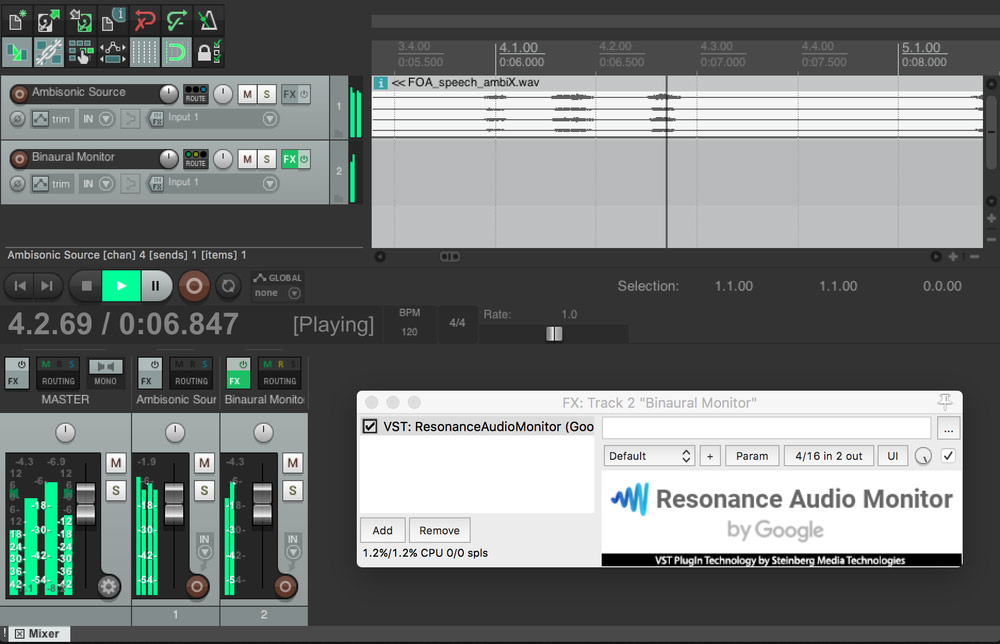Open the Default preset dropdown

tap(648, 455)
